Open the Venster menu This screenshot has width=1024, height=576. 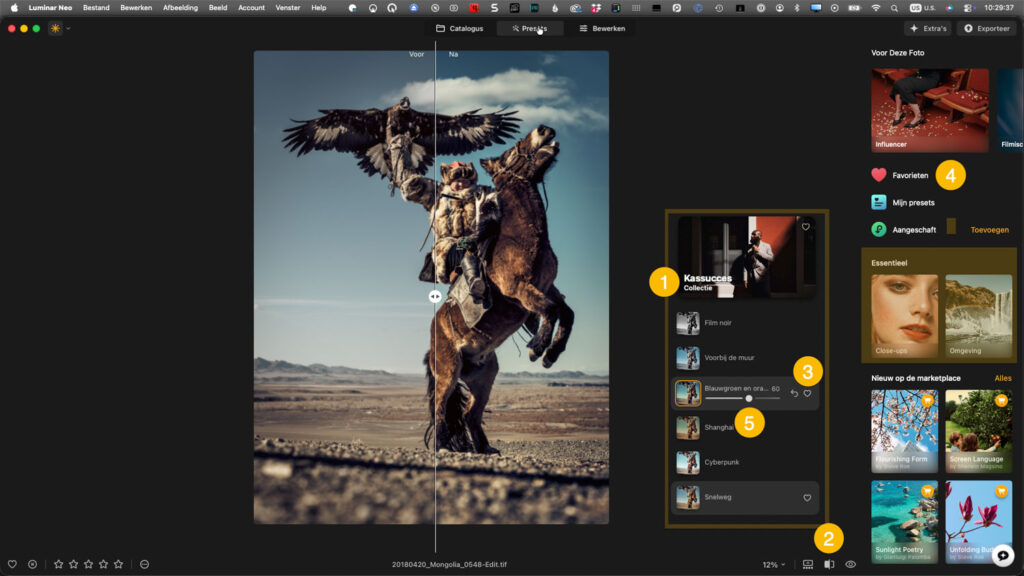(x=287, y=8)
